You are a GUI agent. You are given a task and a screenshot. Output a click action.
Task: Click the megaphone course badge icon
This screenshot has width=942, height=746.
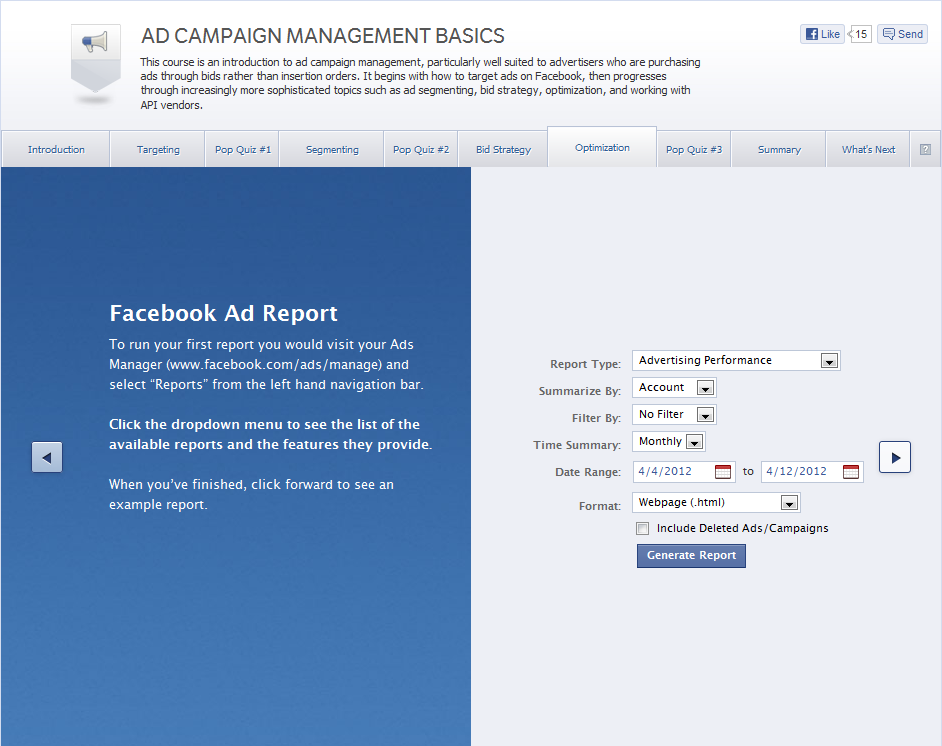point(96,58)
